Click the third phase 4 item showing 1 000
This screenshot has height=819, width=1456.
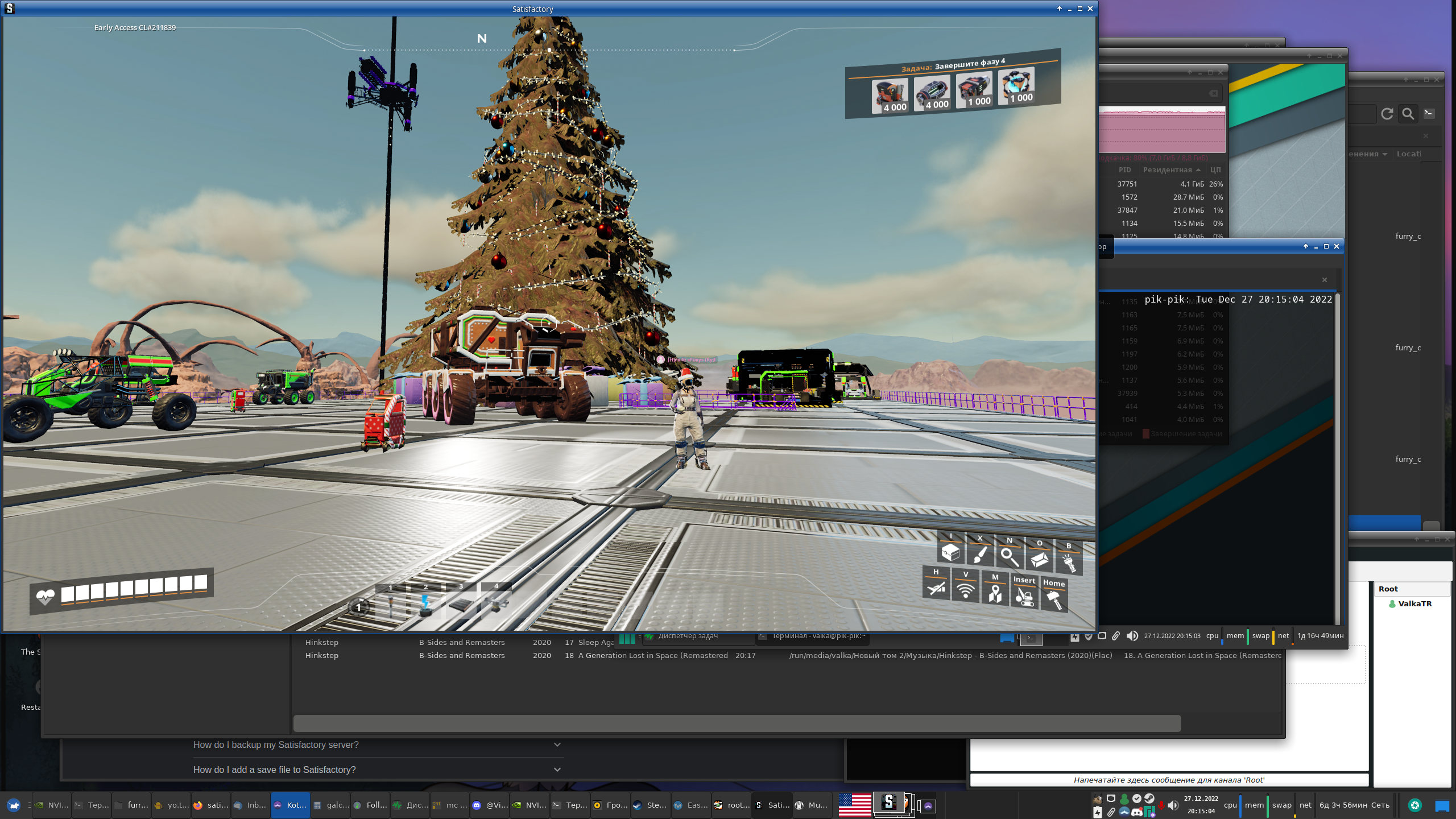(x=975, y=89)
